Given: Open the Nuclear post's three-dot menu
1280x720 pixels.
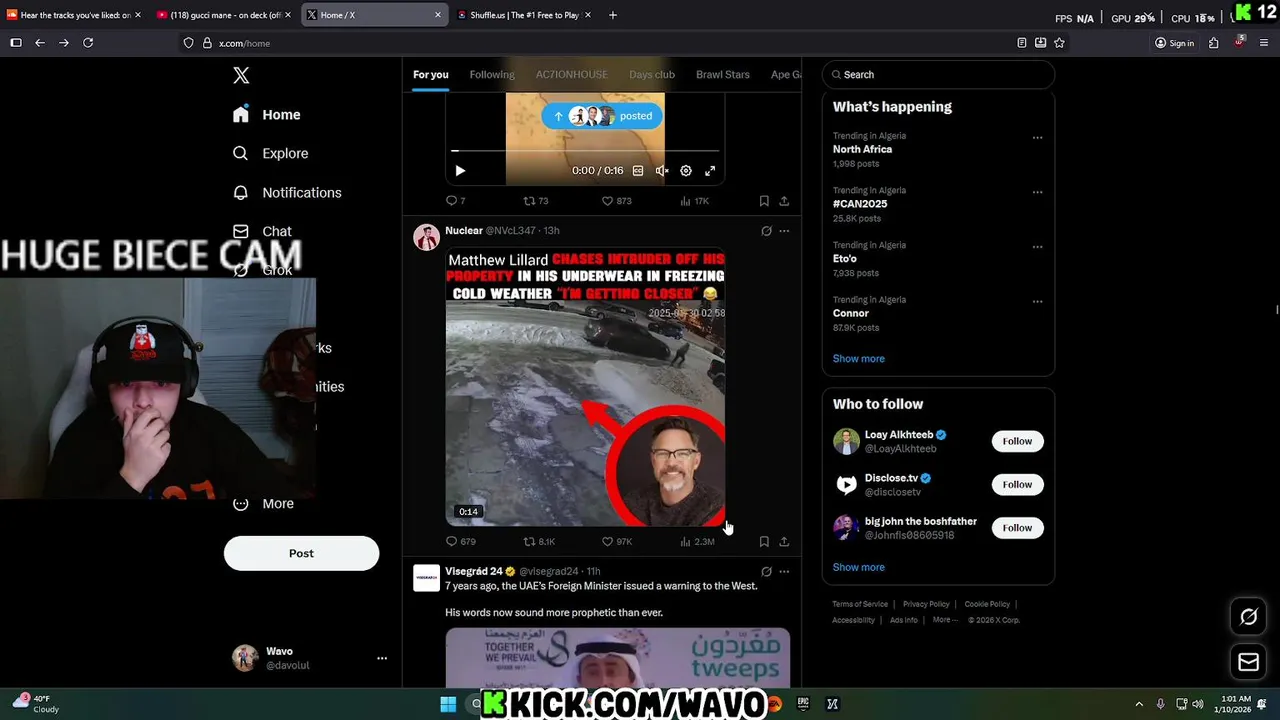Looking at the screenshot, I should pyautogui.click(x=784, y=231).
